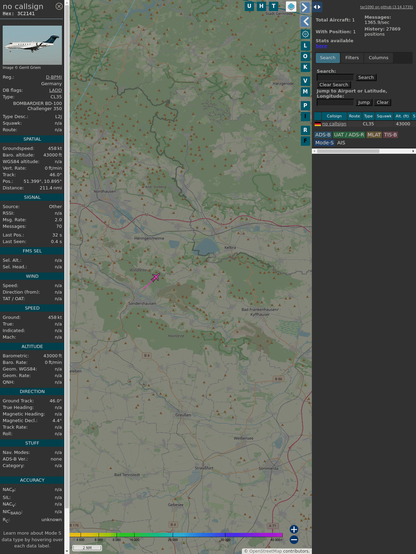Image resolution: width=416 pixels, height=554 pixels.
Task: Toggle the double-arrow sidebar width button
Action: (x=317, y=7)
